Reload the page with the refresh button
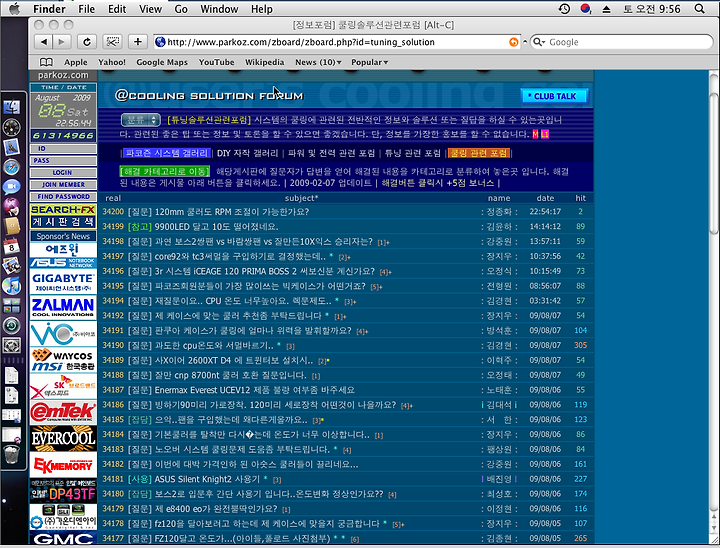Screen dimensions: 720x548 86,42
